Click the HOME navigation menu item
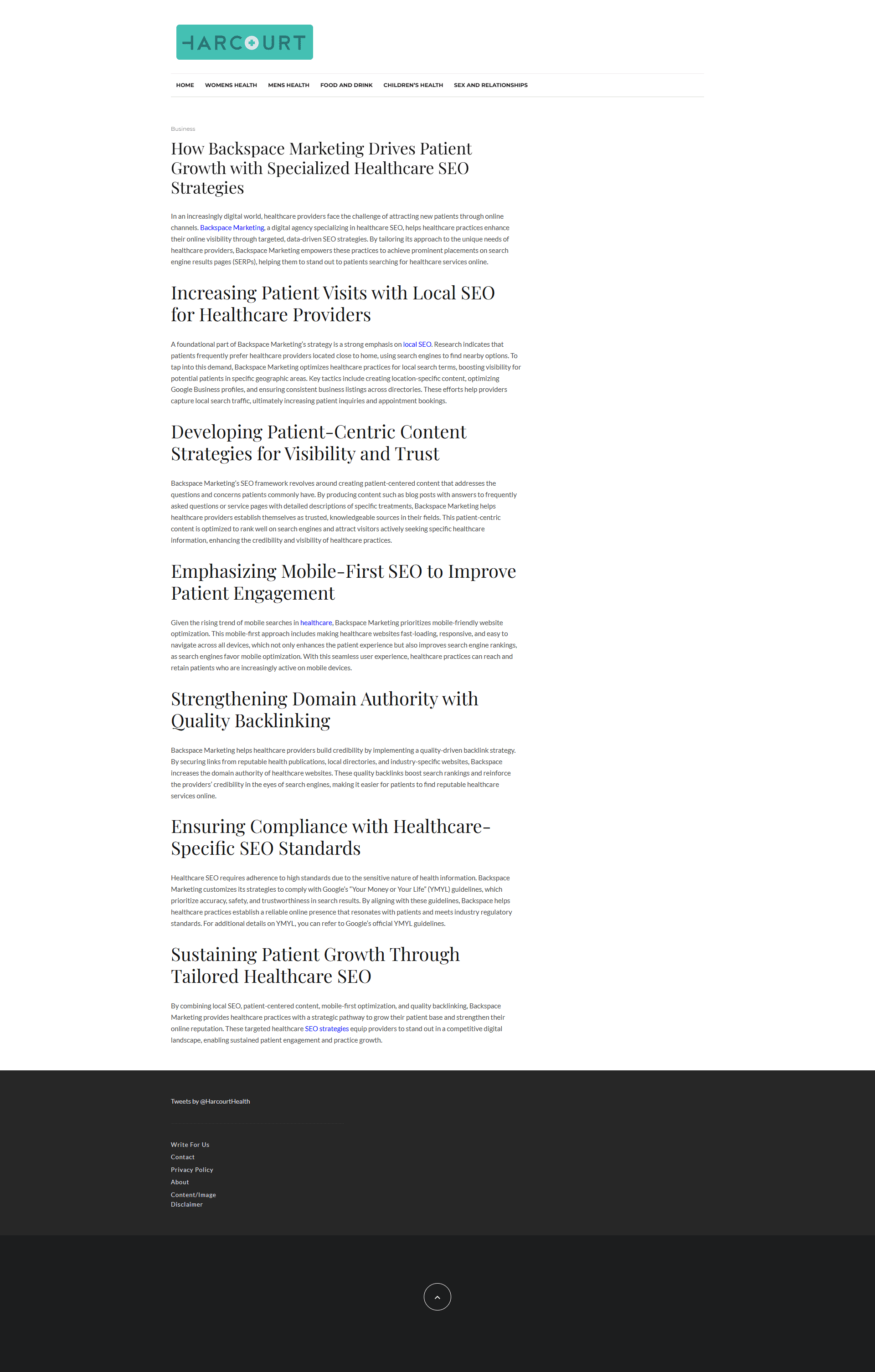 pyautogui.click(x=184, y=84)
